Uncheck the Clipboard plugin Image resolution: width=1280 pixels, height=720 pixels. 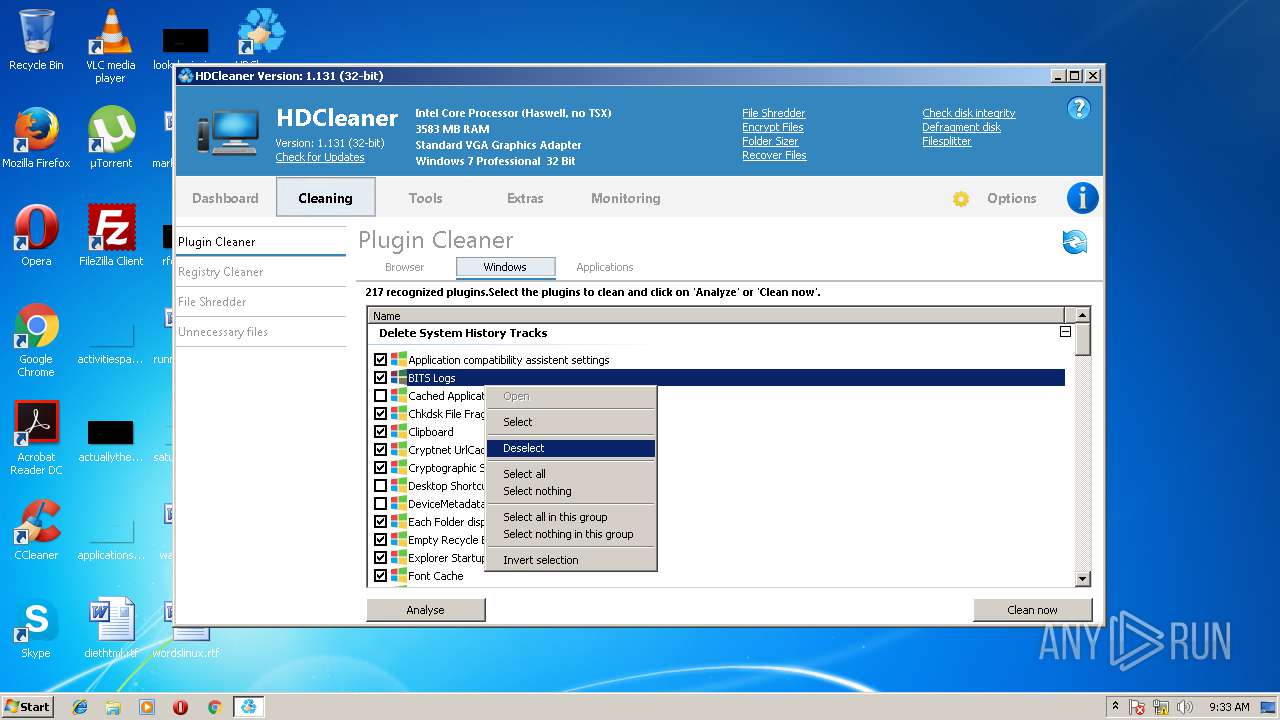pos(380,432)
